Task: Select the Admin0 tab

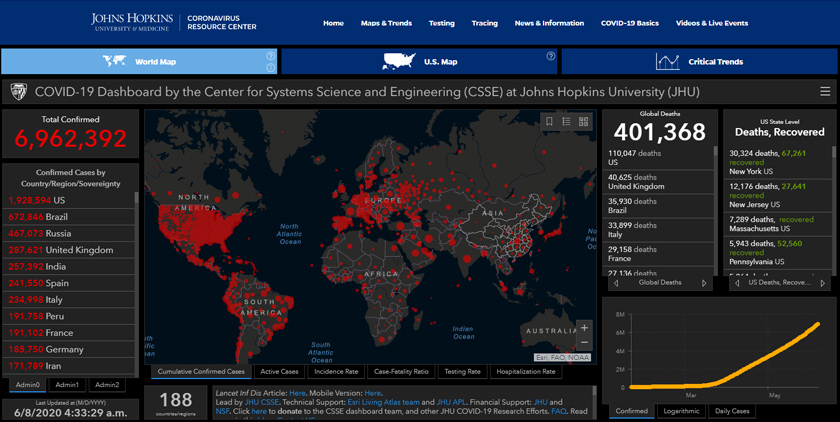Action: click(27, 385)
